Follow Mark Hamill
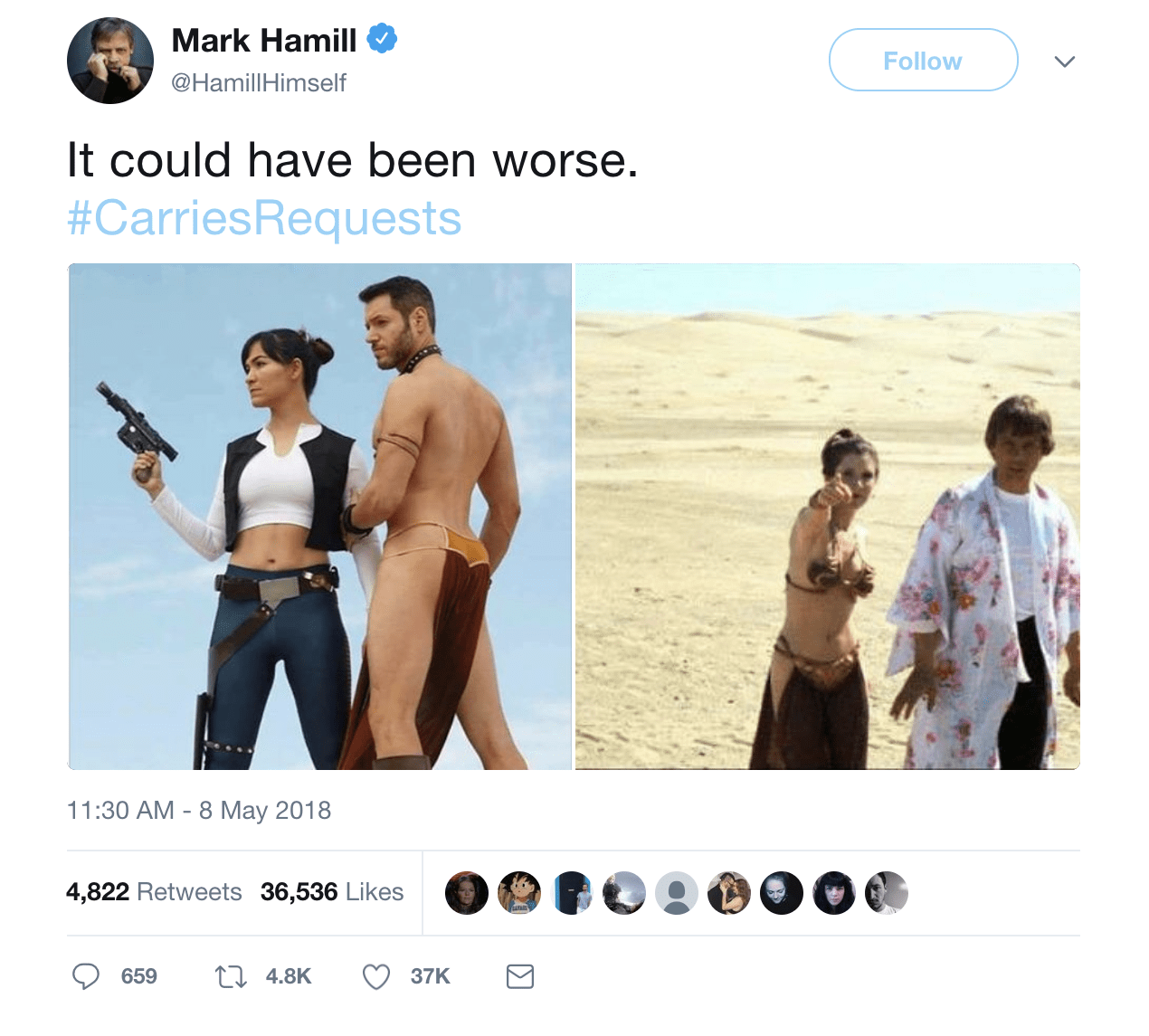Image resolution: width=1149 pixels, height=1036 pixels. (x=924, y=60)
